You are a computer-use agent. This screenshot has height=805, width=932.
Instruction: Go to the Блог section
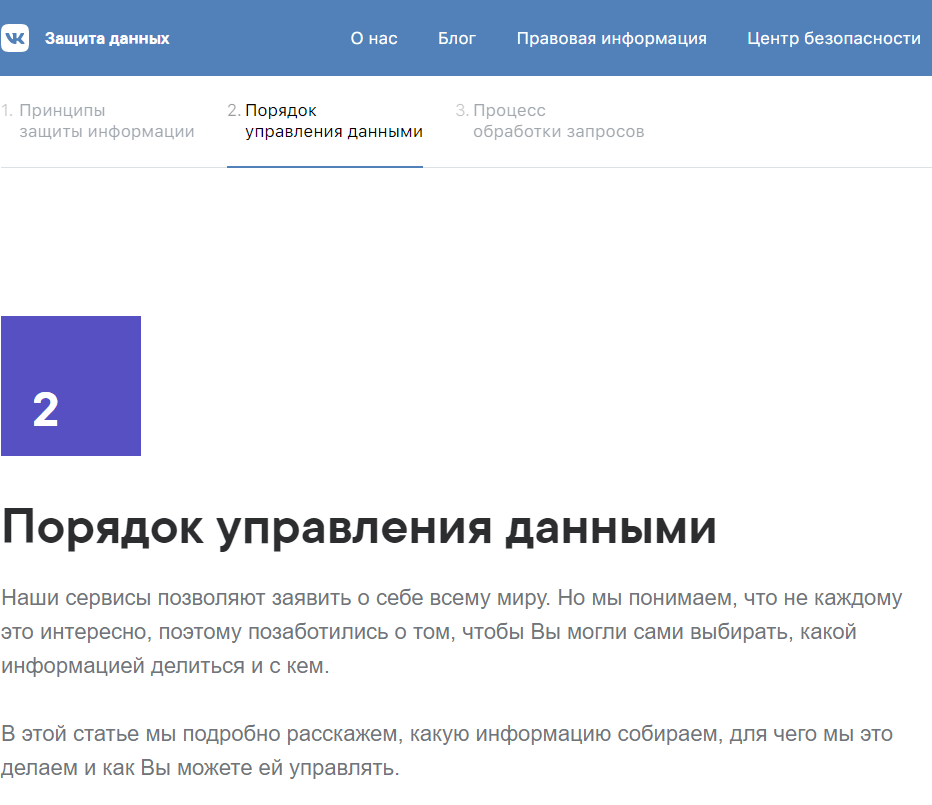tap(456, 39)
